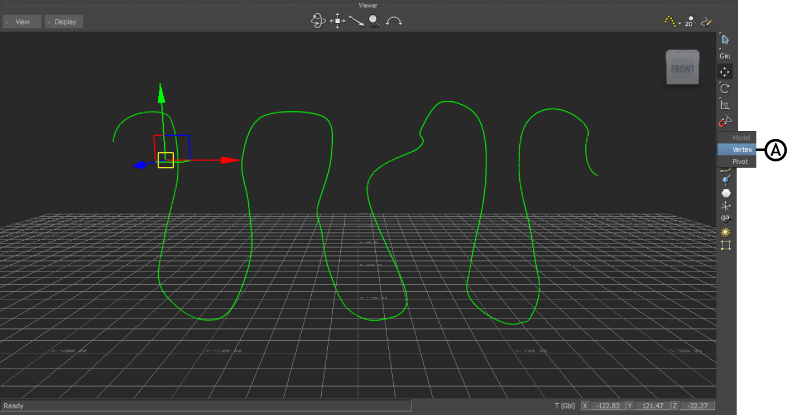Click the Z coordinate field -22.27
The height and width of the screenshot is (415, 787).
coord(697,405)
